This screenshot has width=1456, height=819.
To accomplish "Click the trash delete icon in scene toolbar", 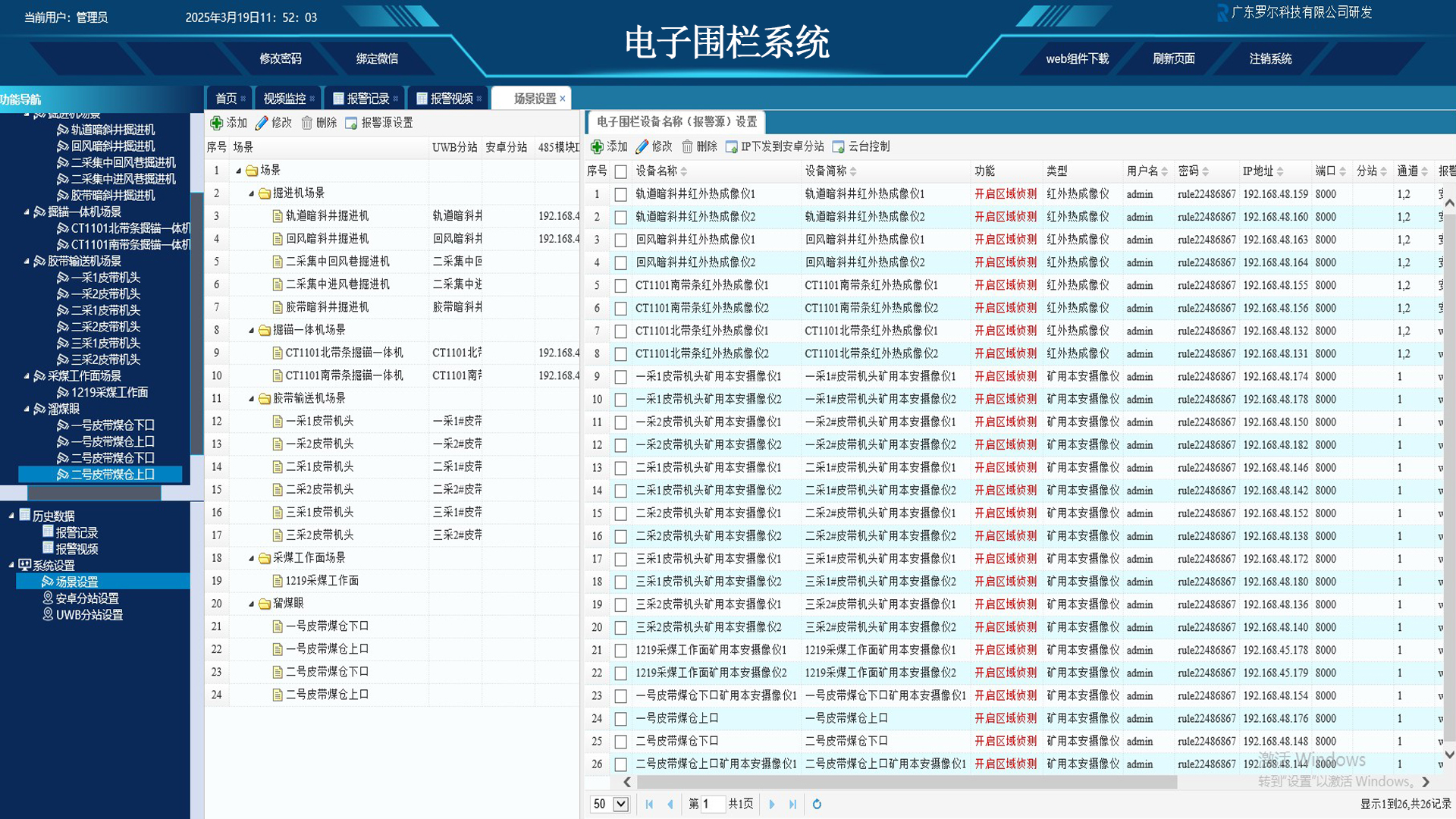I will click(x=307, y=123).
